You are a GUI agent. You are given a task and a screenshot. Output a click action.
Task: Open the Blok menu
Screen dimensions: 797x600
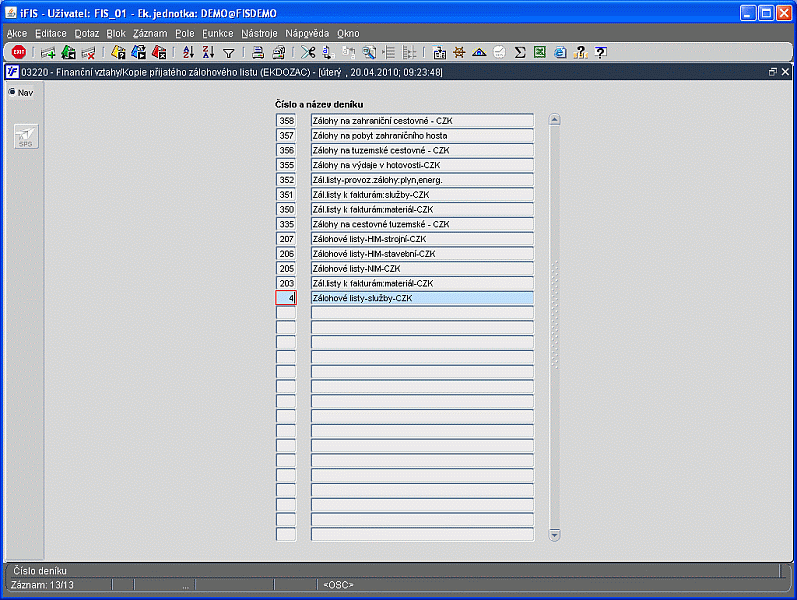point(116,34)
